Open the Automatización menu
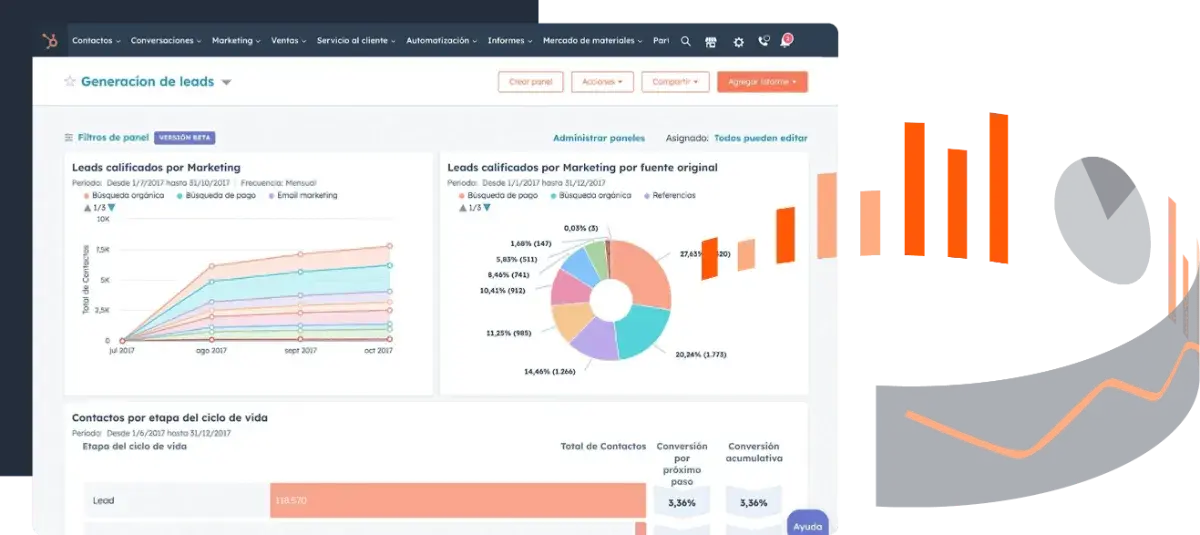 tap(442, 41)
